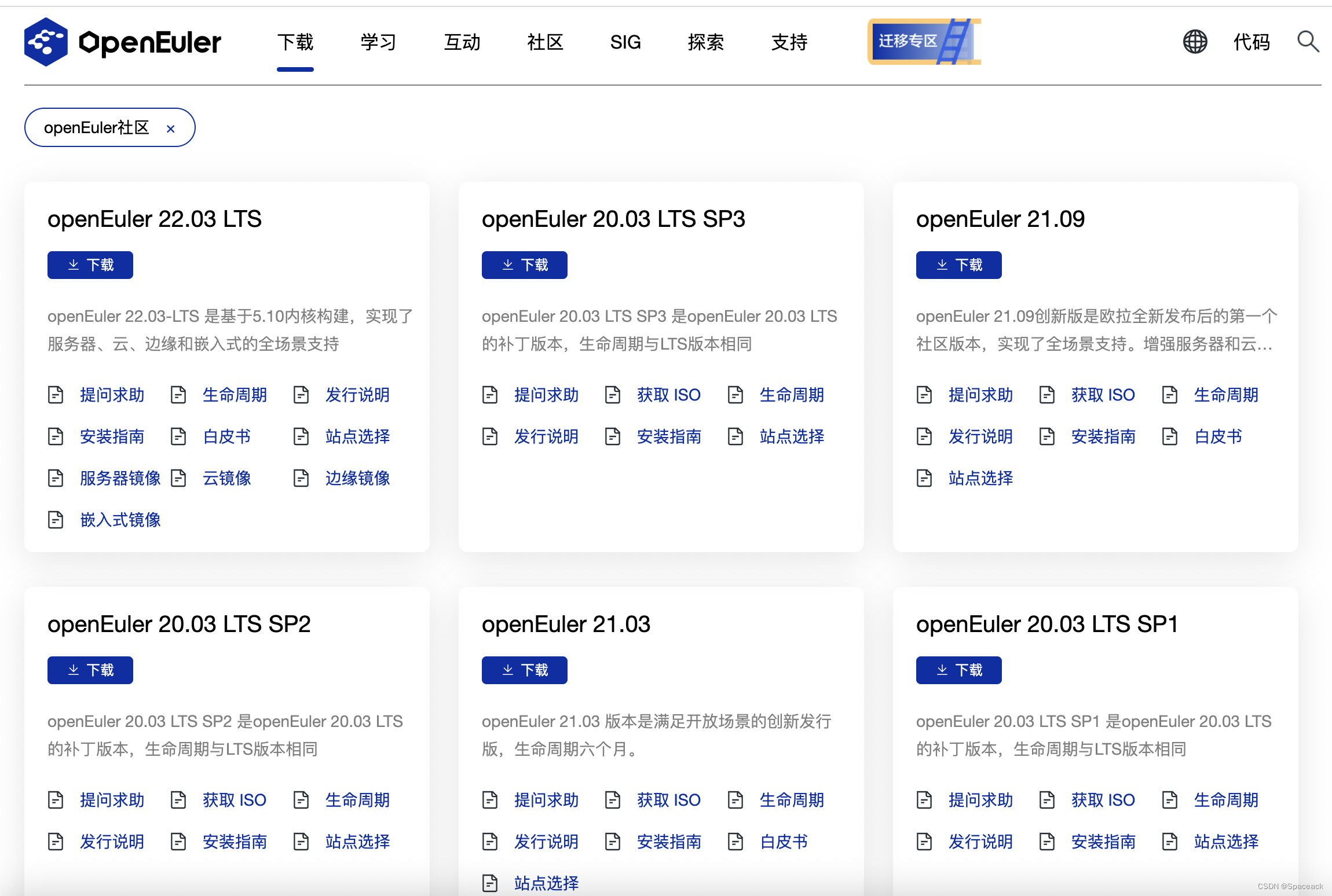
Task: Click document icon beside 白皮书 in 21.09
Action: (1170, 436)
